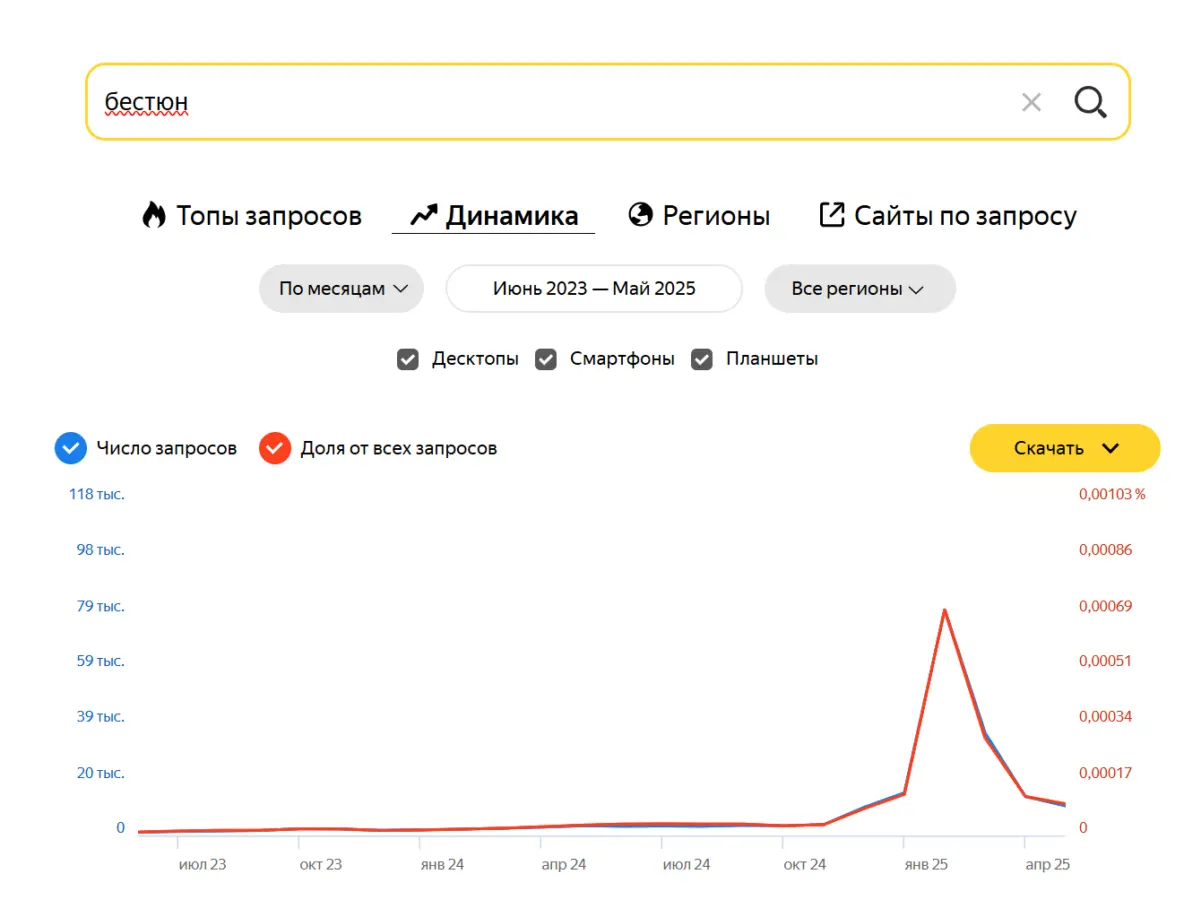The height and width of the screenshot is (900, 1184).
Task: Toggle blue Число запросов series checkmark
Action: pos(70,448)
